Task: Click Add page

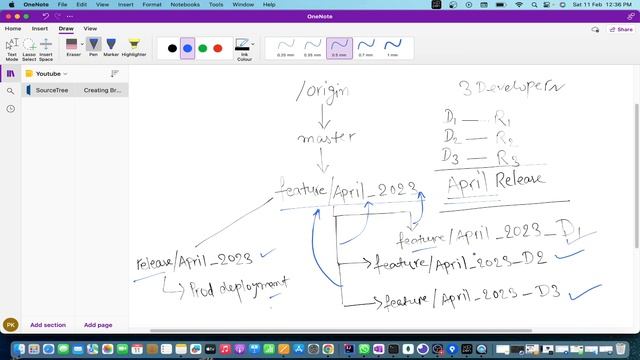Action: point(98,325)
